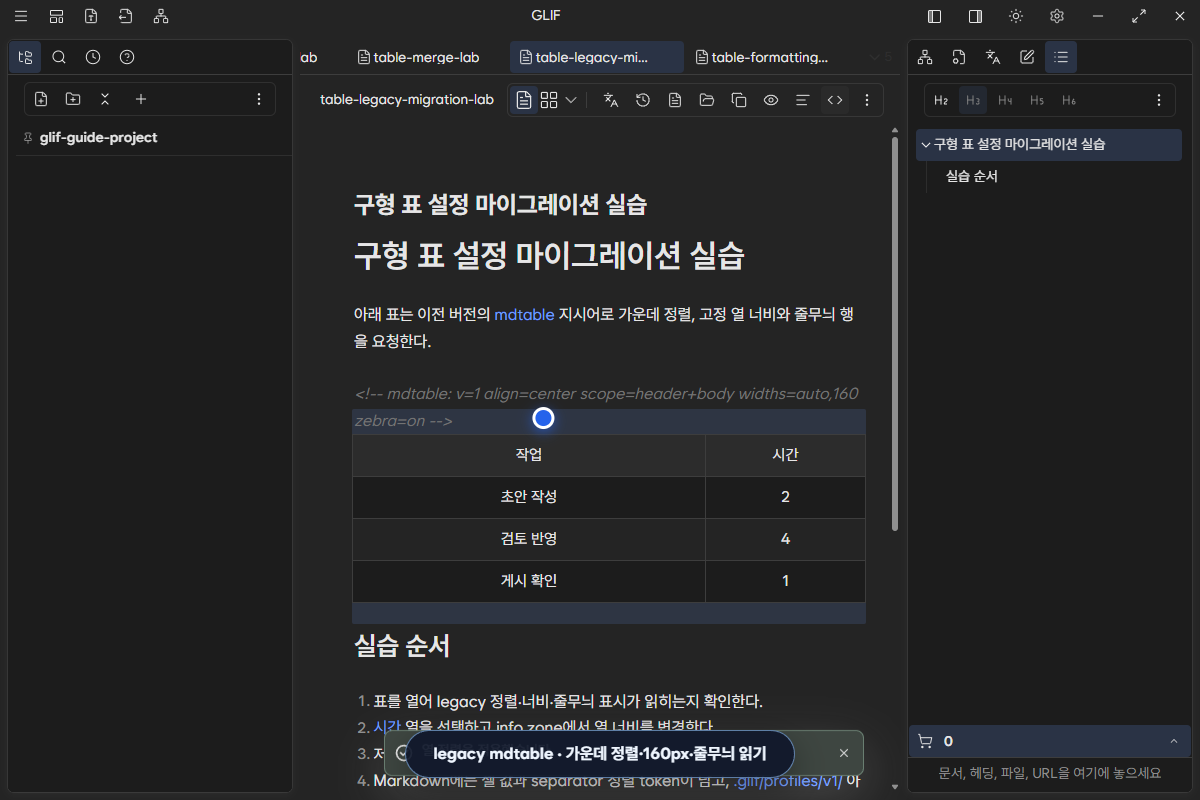Click the 실습 순서 heading in document
Screen dimensions: 1200x800
point(402,646)
